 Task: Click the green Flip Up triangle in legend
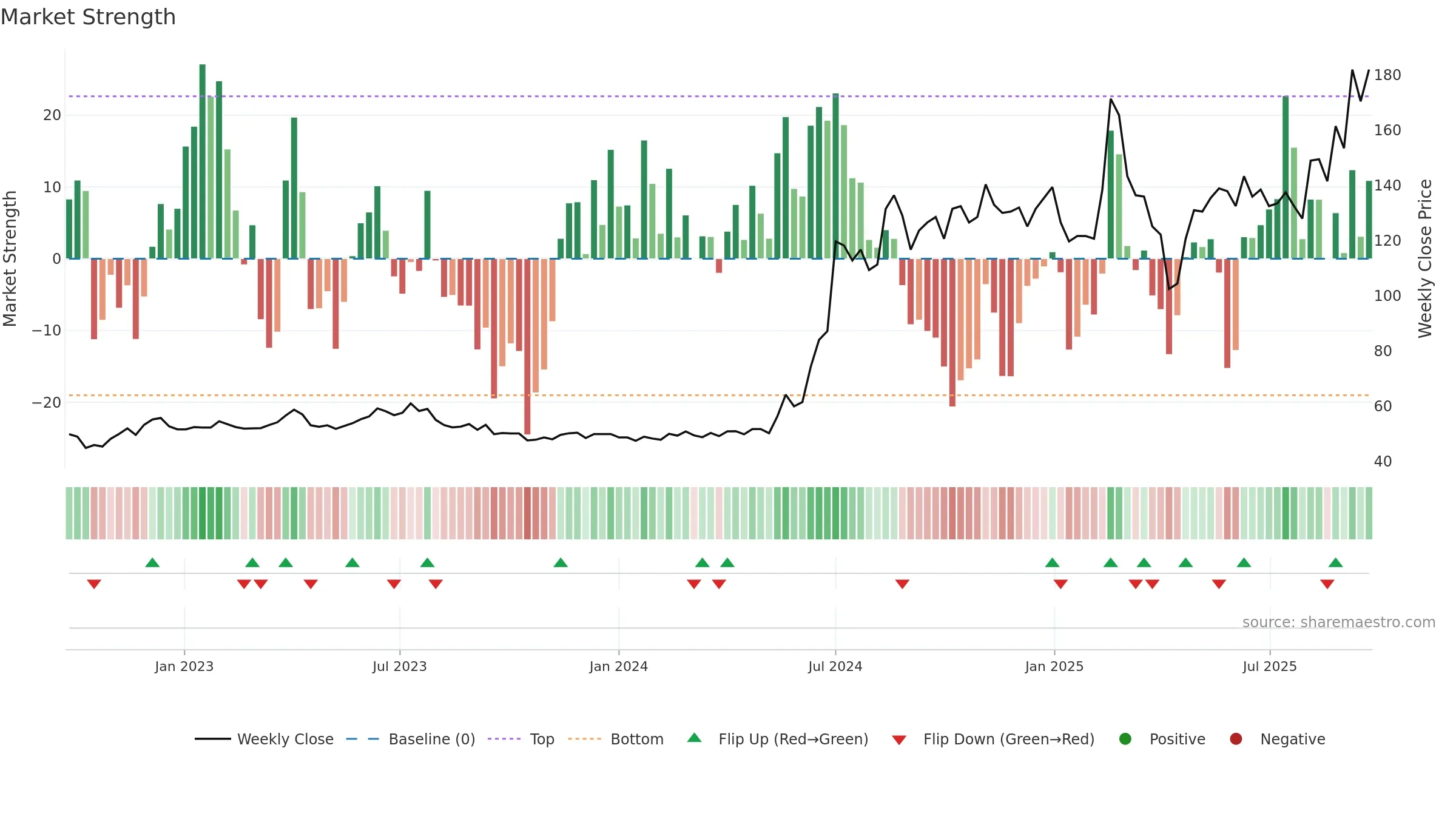695,738
